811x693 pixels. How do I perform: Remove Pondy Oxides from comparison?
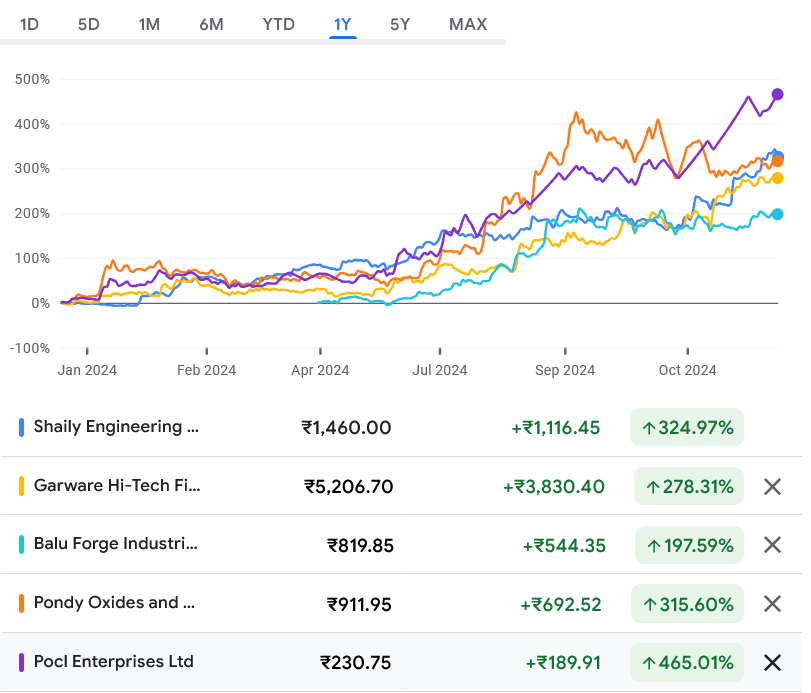pyautogui.click(x=772, y=604)
